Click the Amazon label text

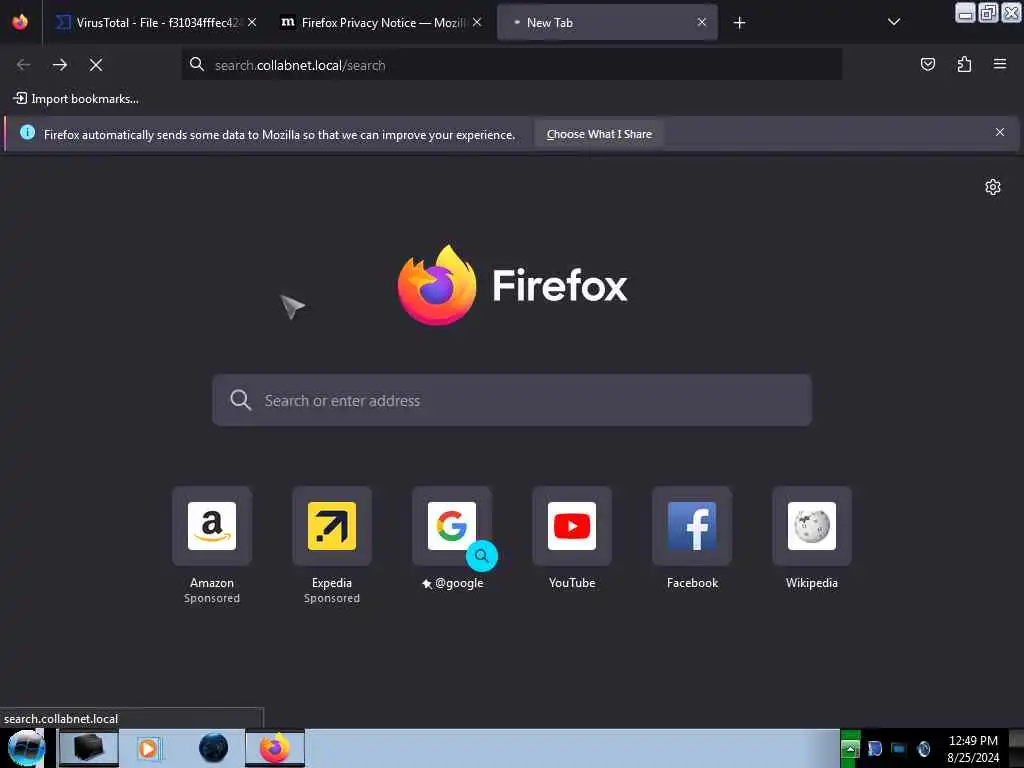click(x=212, y=583)
